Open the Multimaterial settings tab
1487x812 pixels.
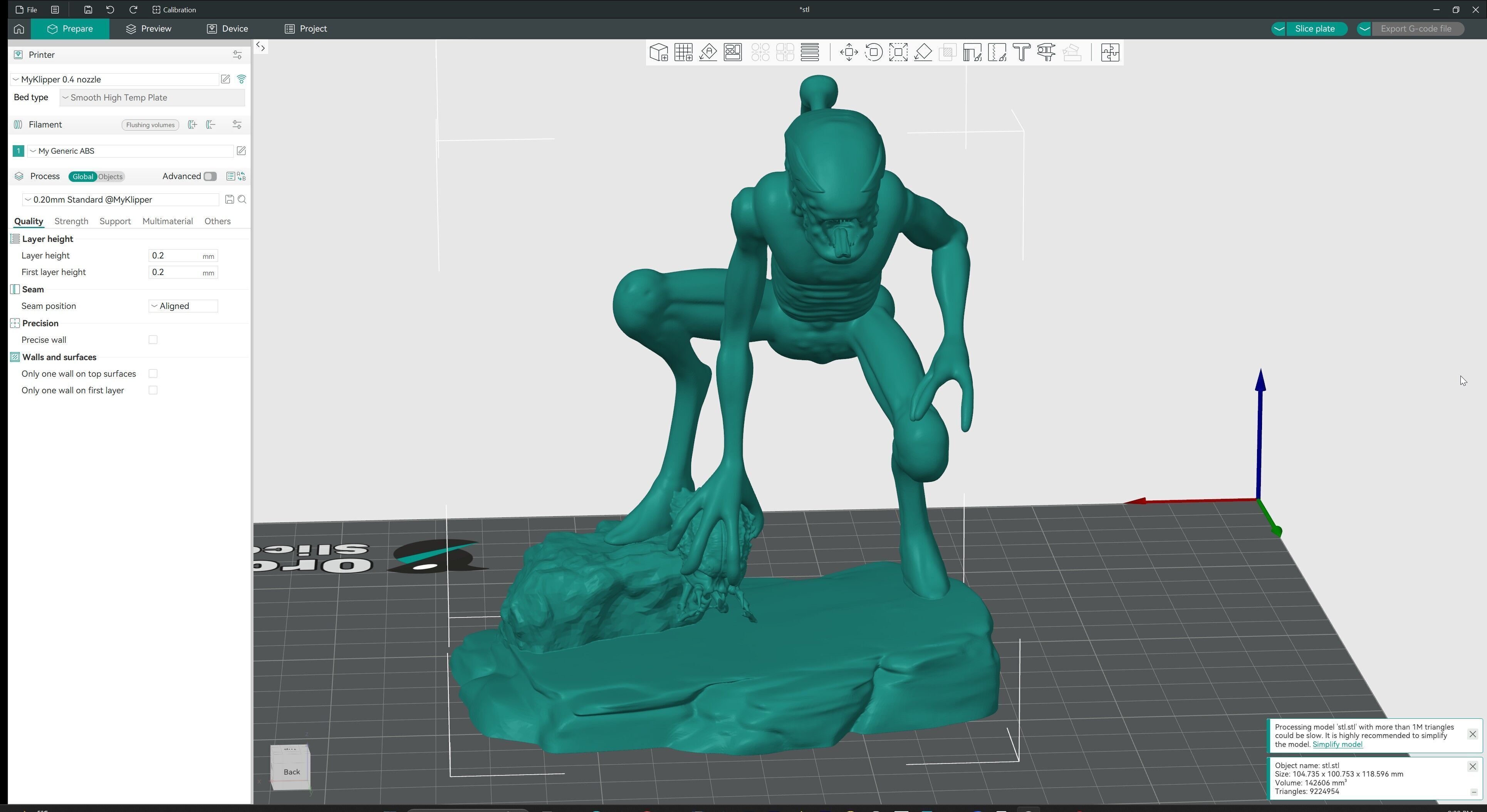168,221
